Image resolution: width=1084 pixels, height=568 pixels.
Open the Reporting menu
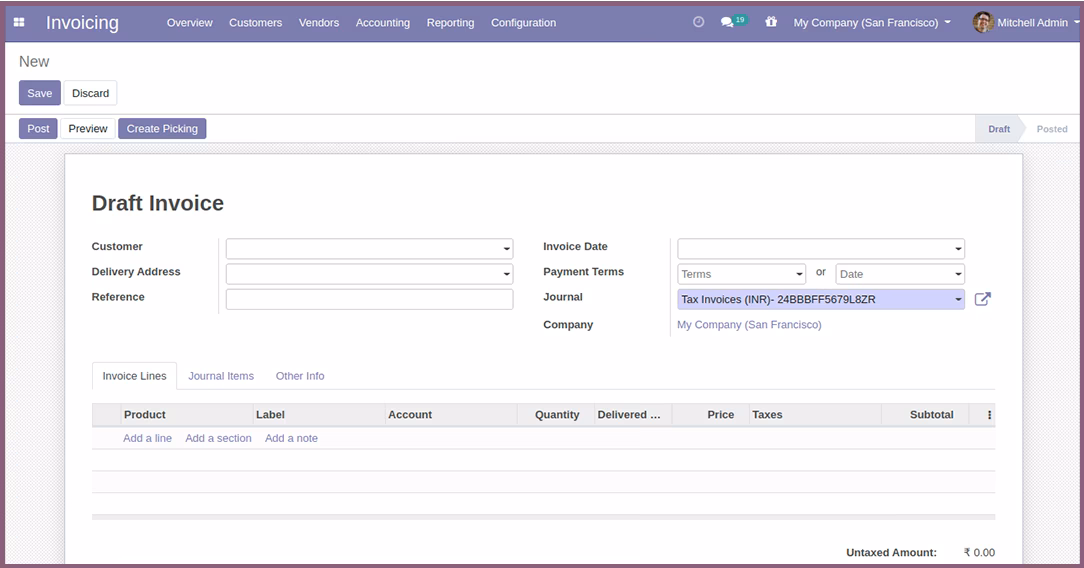click(450, 22)
